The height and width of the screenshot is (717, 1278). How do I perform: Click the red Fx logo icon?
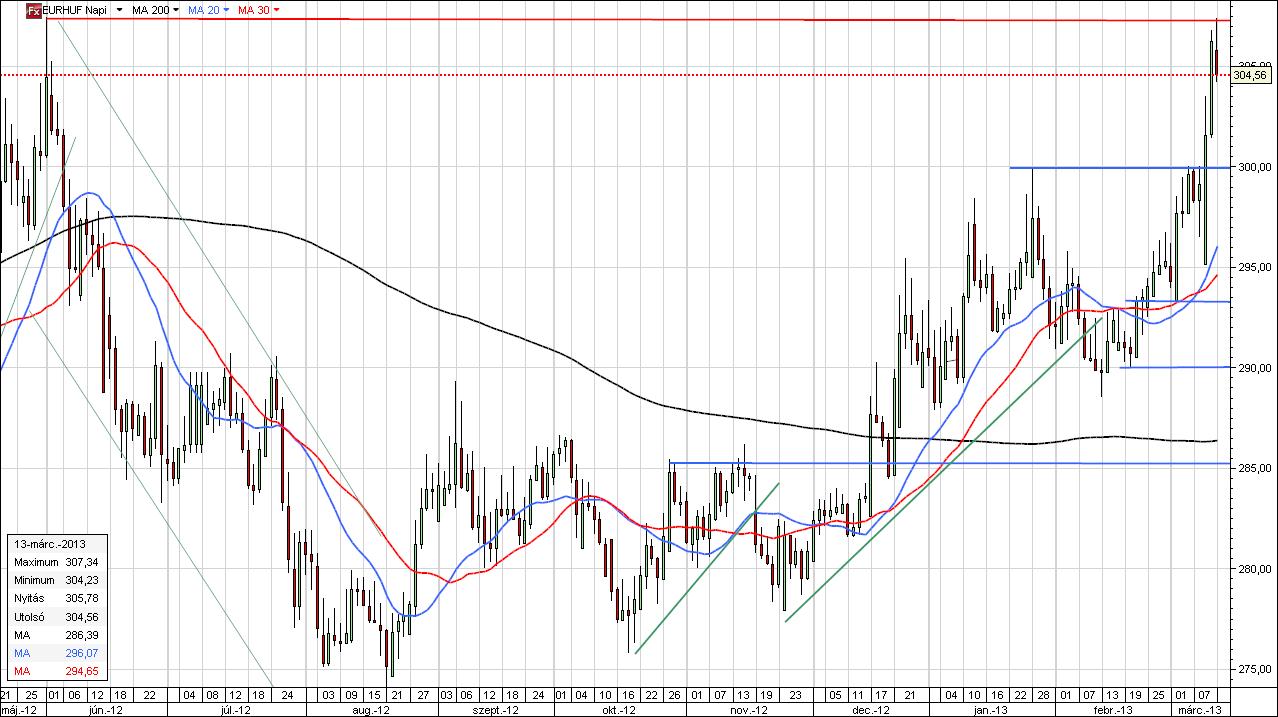coord(33,9)
